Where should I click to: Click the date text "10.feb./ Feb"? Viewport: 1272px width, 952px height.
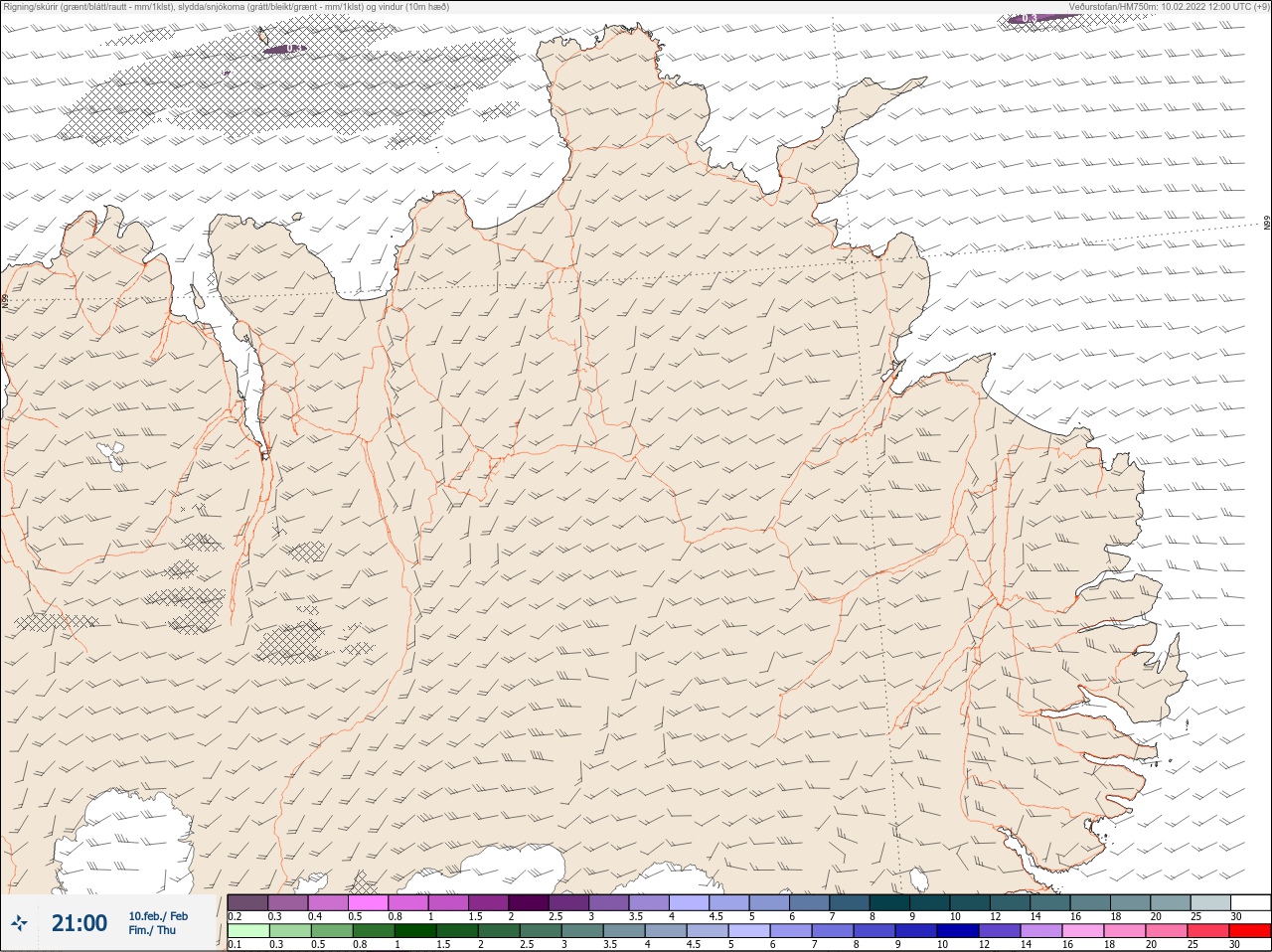pos(158,916)
